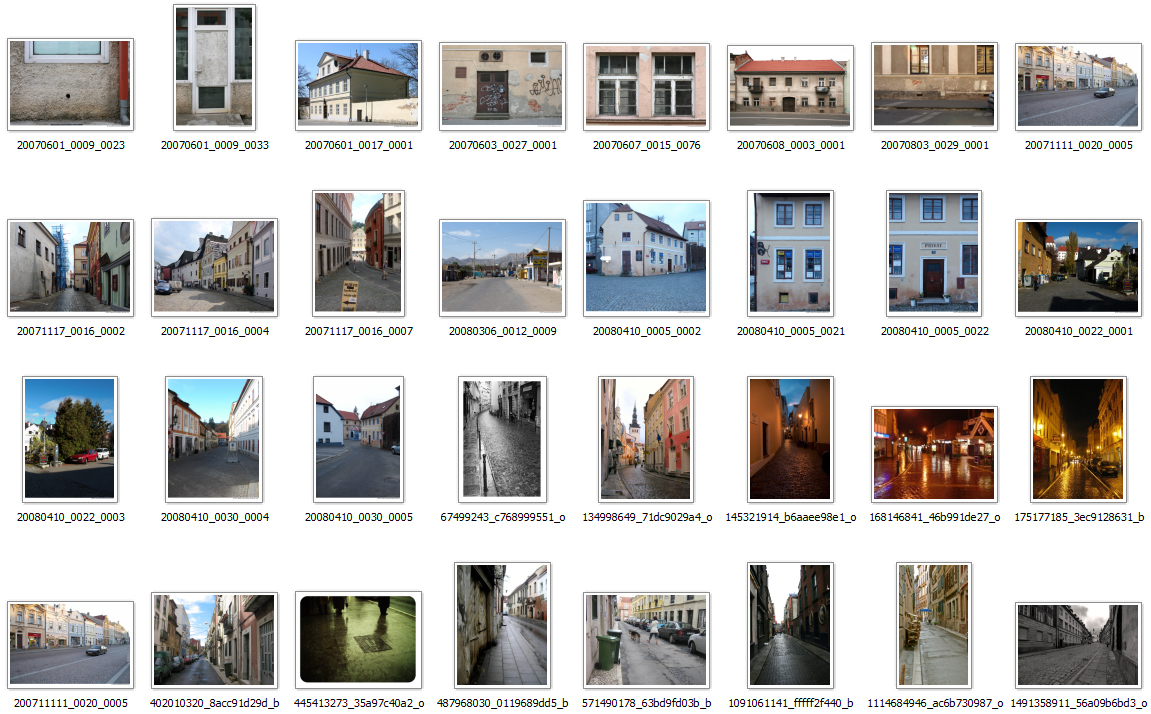Image resolution: width=1151 pixels, height=714 pixels.
Task: Open the 145321914_b6aaee98e1_o dusk alley thumbnail
Action: (x=790, y=439)
